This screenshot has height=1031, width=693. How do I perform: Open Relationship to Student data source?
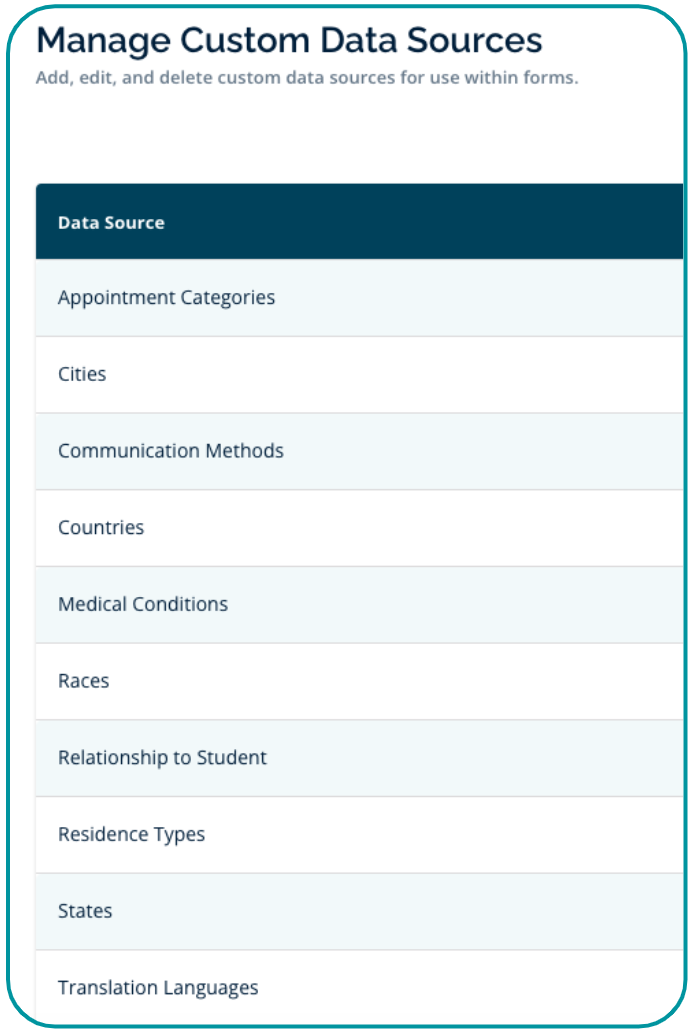tap(162, 758)
